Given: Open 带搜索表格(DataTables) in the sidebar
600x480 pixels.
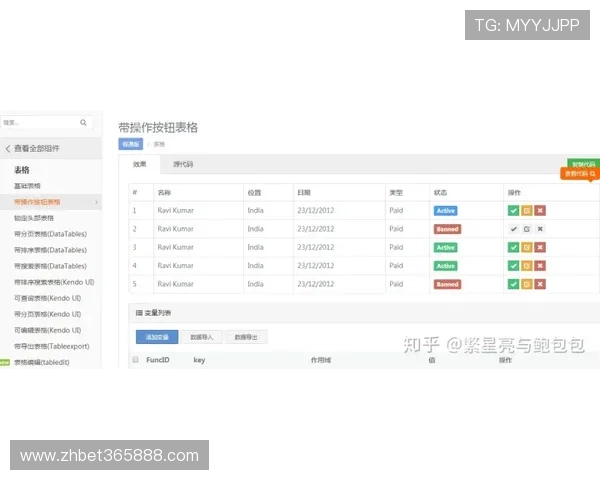Looking at the screenshot, I should 51,266.
